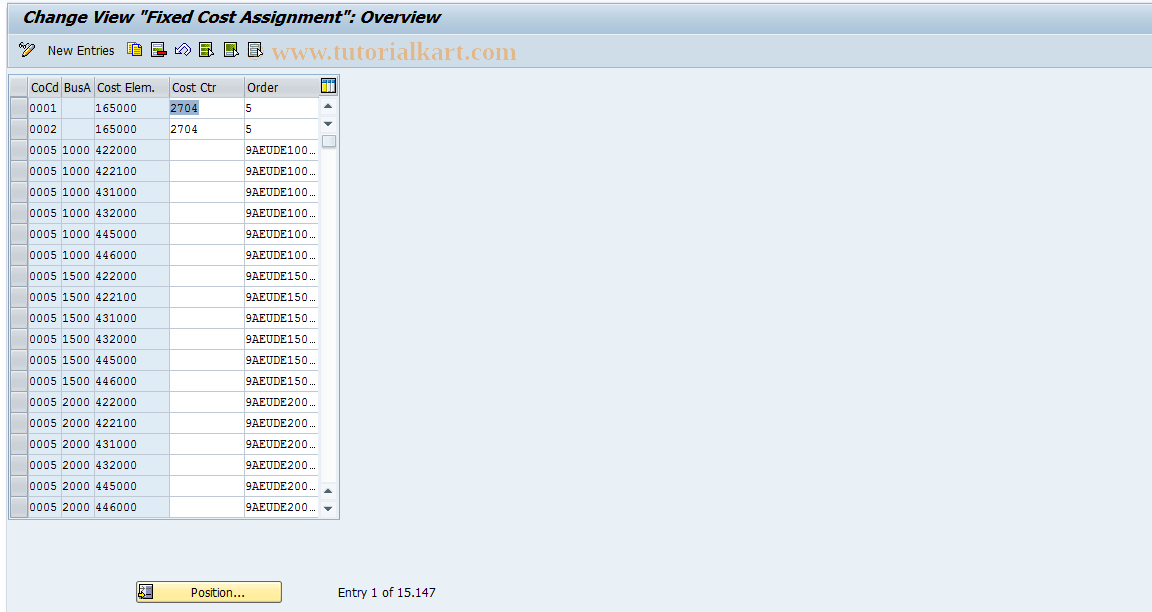The image size is (1152, 612).
Task: Click Cost Ctr field 2704 in row 0001
Action: click(207, 108)
